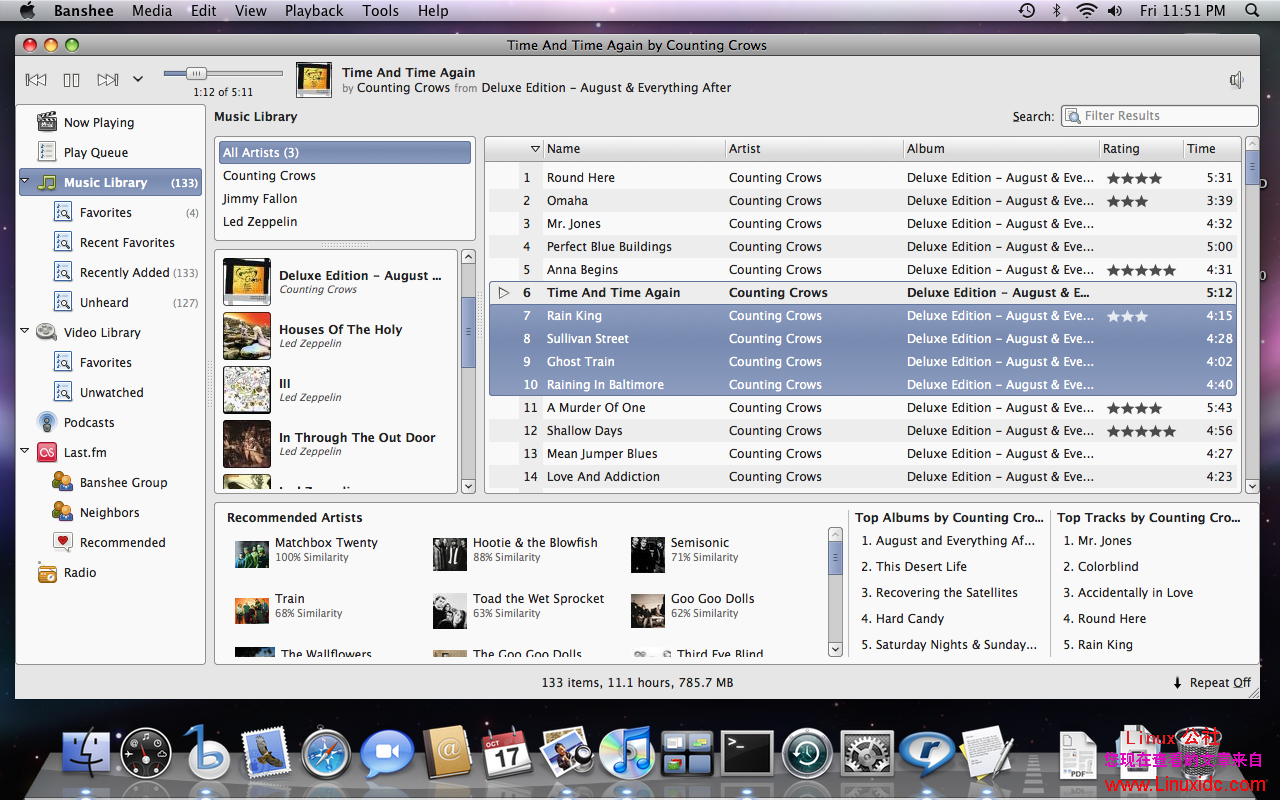
Task: Open the Edit menu
Action: [204, 10]
